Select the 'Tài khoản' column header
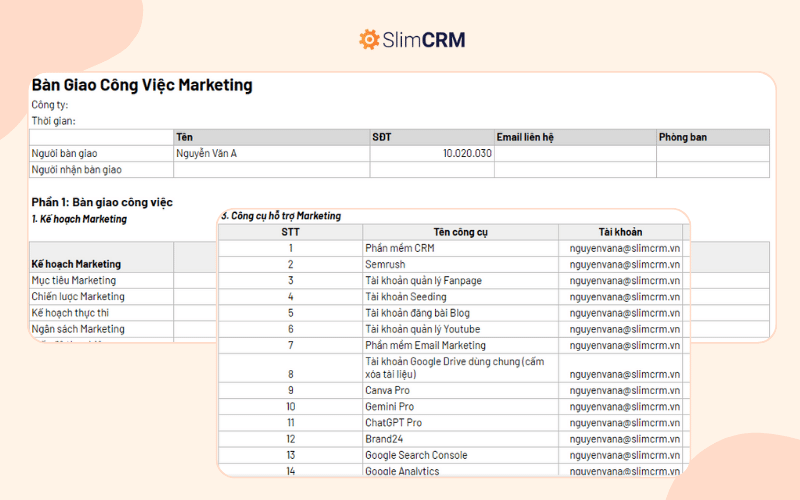 point(620,232)
